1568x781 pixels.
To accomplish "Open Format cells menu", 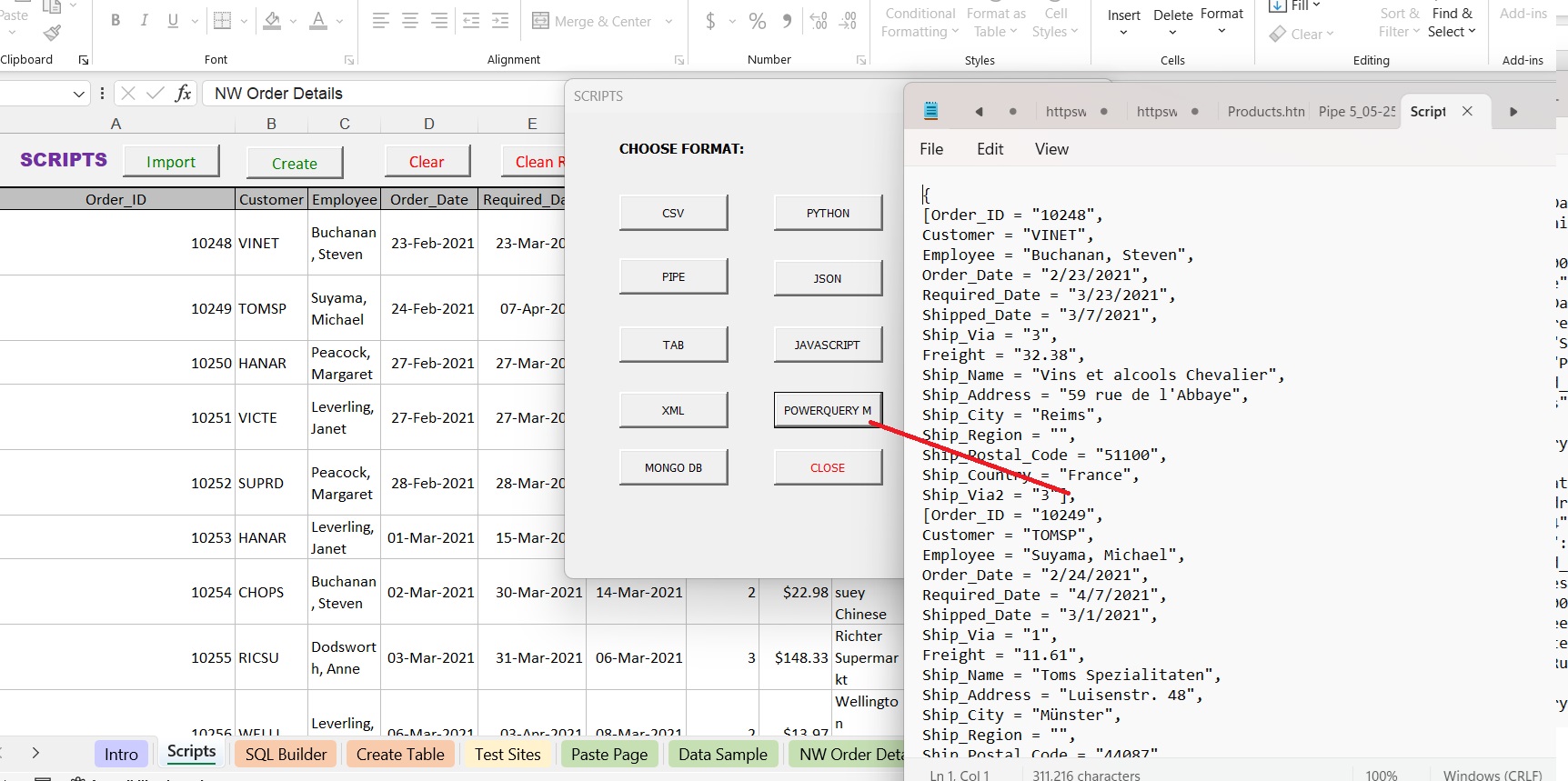I will point(1221,23).
